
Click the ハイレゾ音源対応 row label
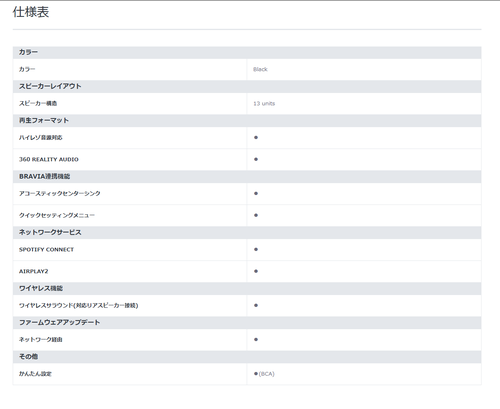[x=41, y=137]
